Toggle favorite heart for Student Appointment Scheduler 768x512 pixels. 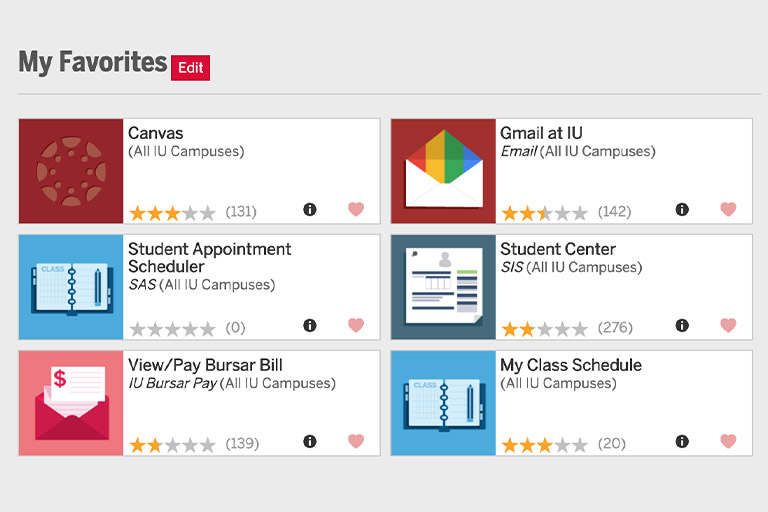356,325
